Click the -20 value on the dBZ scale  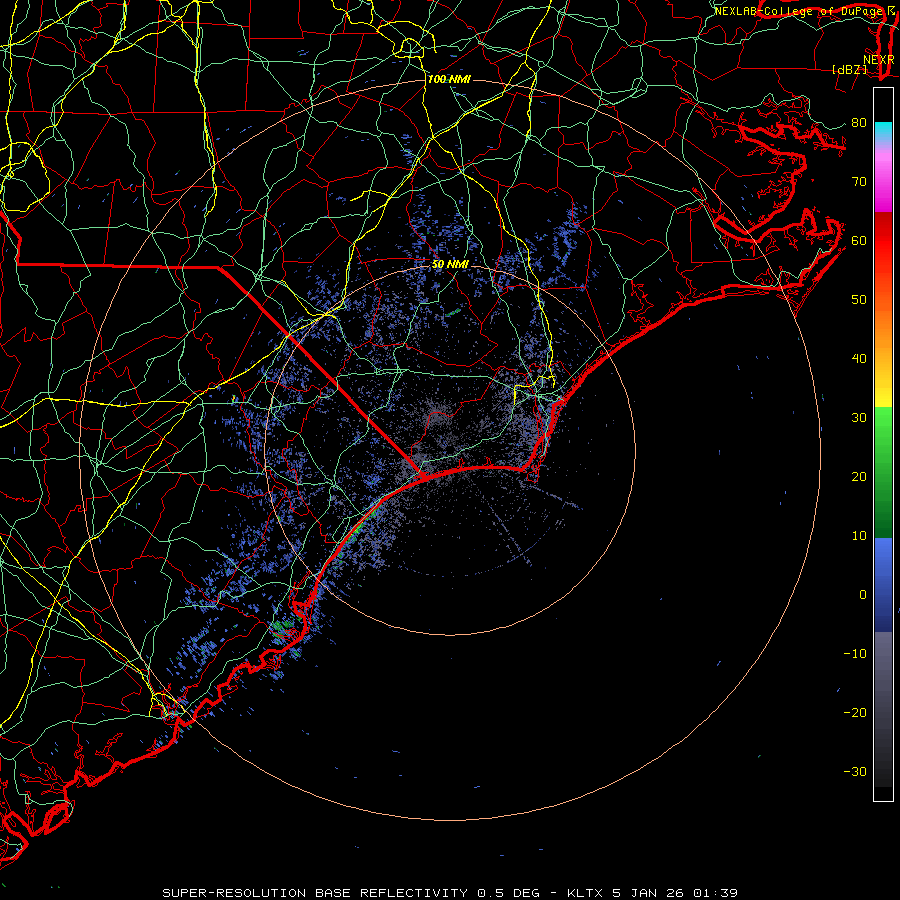855,713
